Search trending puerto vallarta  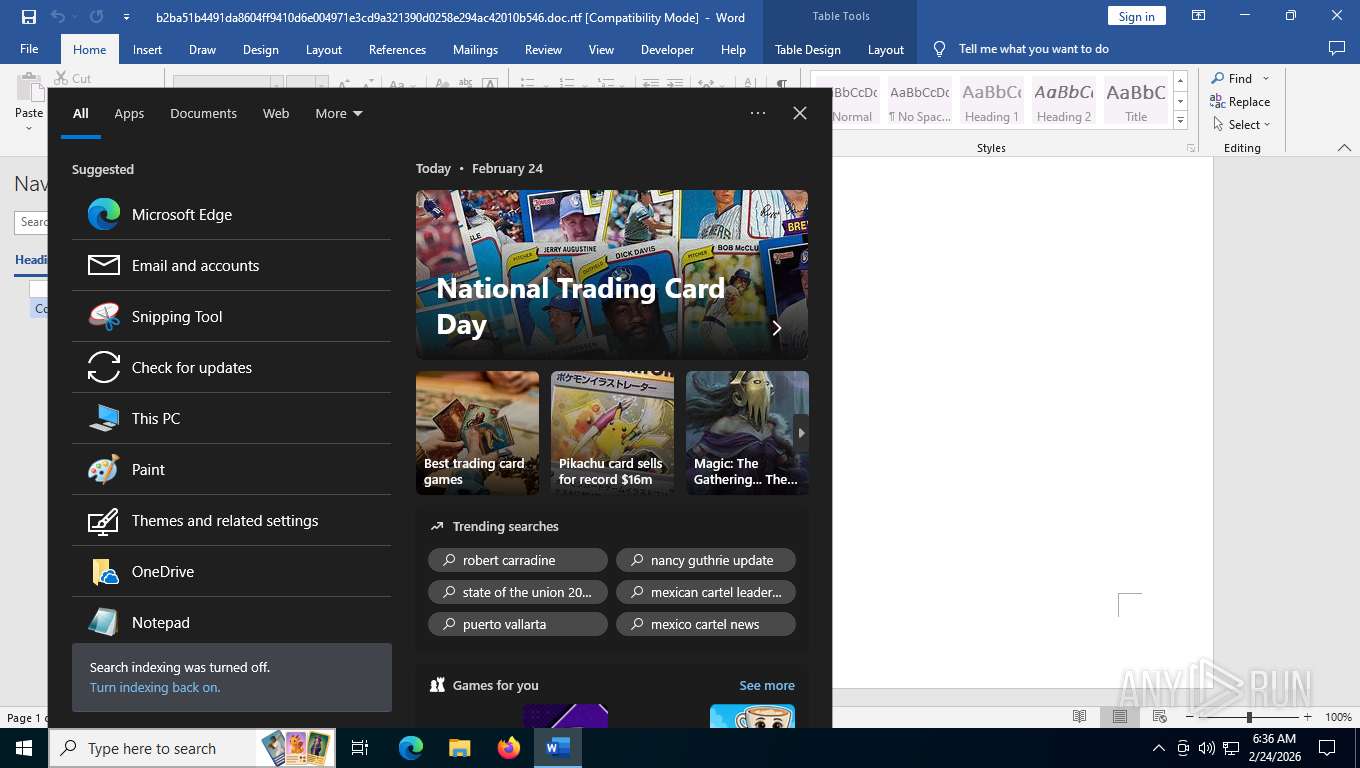[518, 624]
